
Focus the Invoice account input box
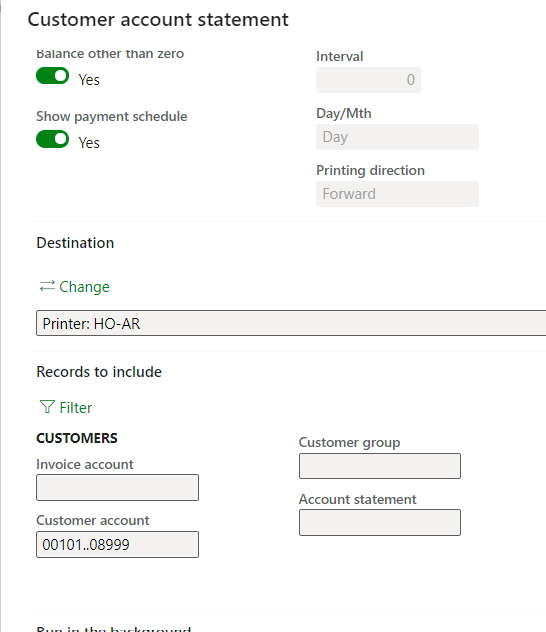tap(117, 488)
